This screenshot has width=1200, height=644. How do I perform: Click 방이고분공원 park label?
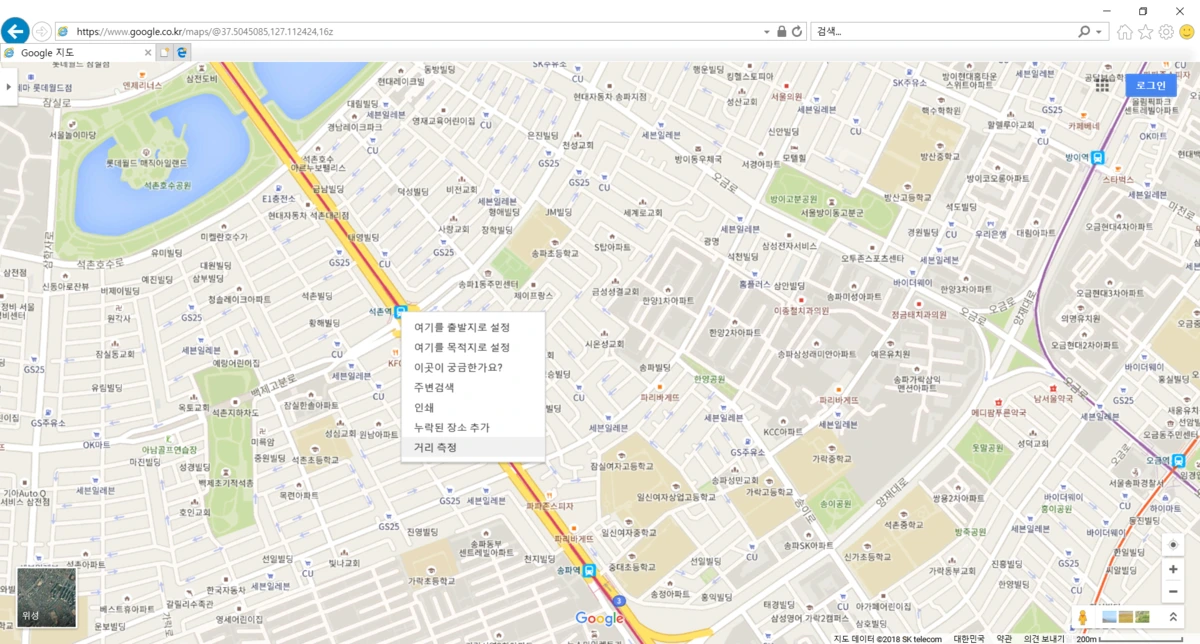coord(794,199)
